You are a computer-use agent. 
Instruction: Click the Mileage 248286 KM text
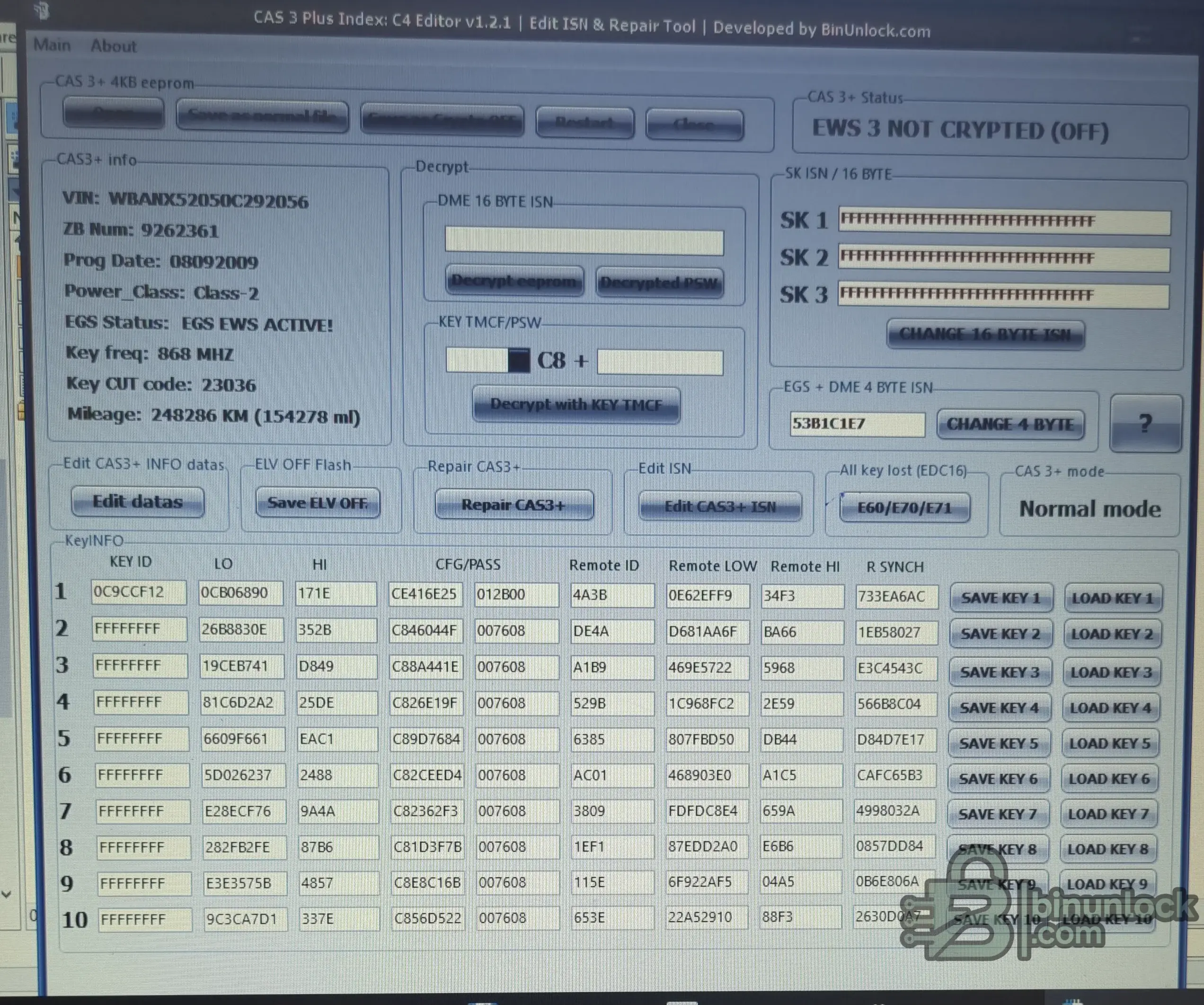(x=214, y=415)
